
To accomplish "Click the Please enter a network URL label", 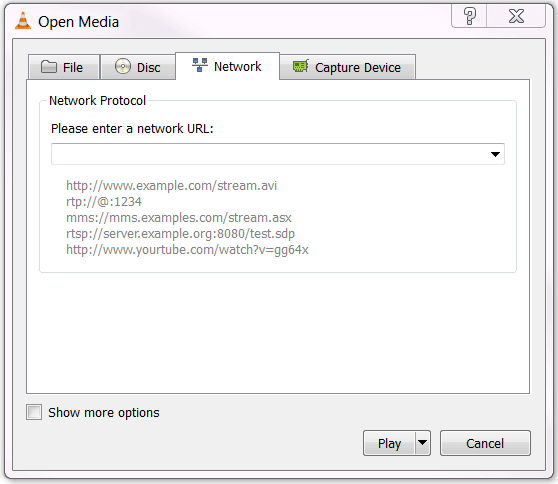I will click(132, 128).
